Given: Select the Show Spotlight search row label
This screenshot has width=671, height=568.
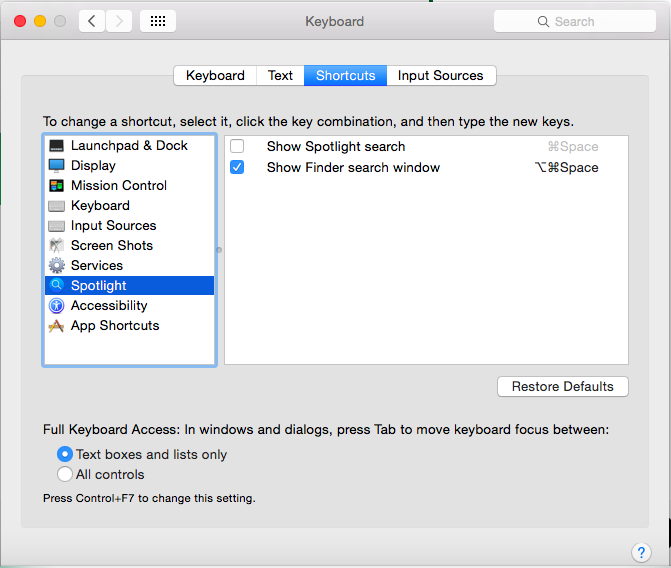Looking at the screenshot, I should pos(336,146).
